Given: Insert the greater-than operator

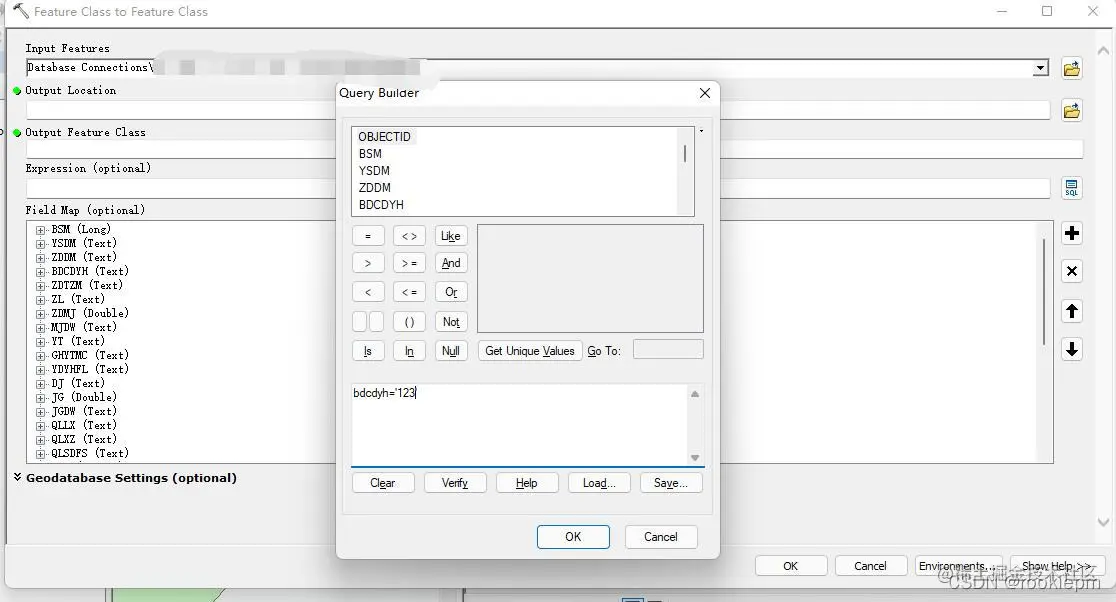Looking at the screenshot, I should [x=368, y=263].
